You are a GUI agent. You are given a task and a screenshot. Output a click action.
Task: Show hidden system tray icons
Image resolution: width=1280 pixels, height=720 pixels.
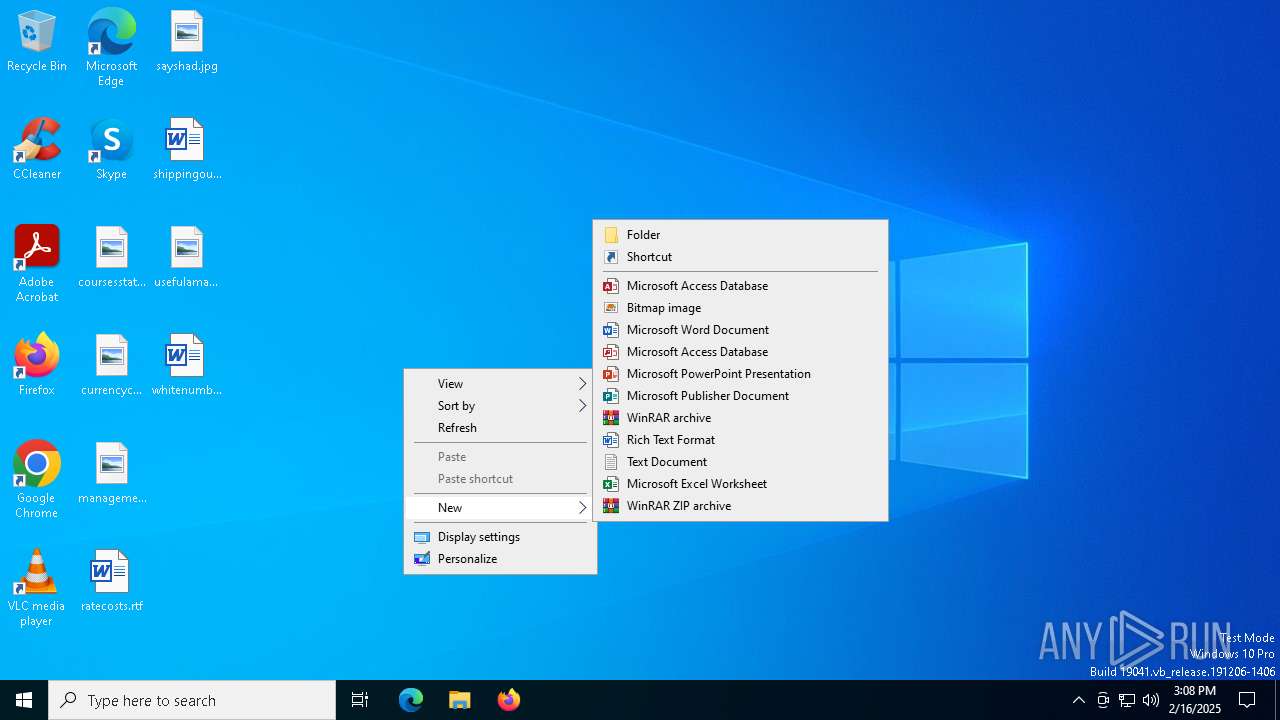coord(1078,700)
